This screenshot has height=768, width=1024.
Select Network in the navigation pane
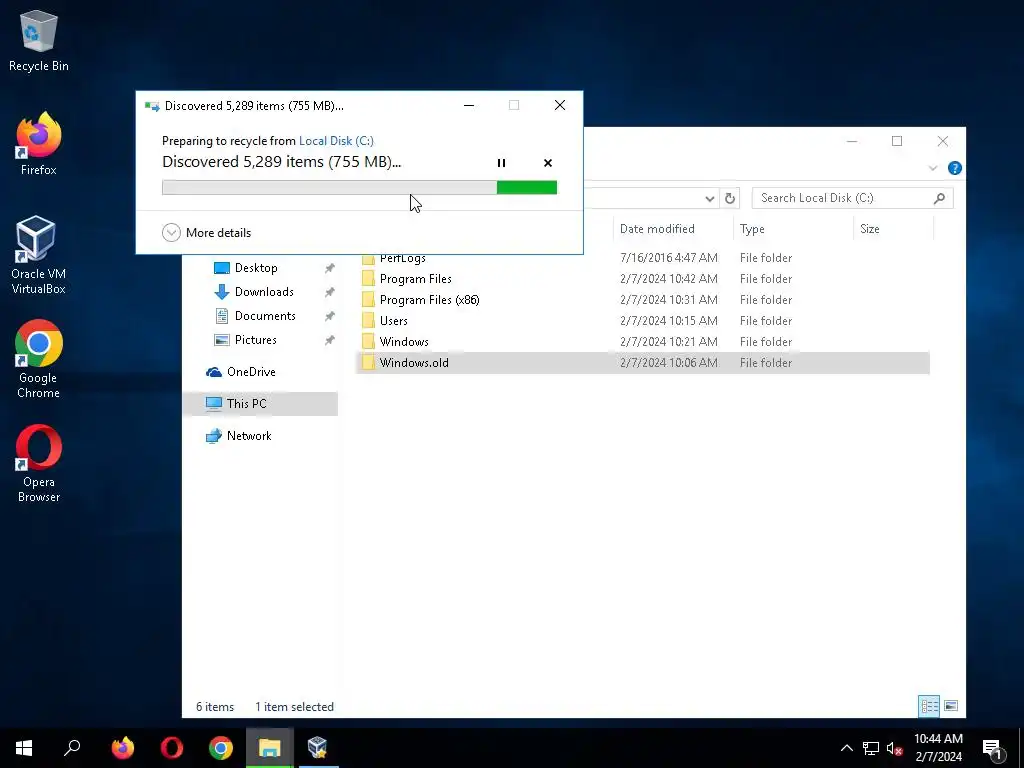tap(249, 436)
